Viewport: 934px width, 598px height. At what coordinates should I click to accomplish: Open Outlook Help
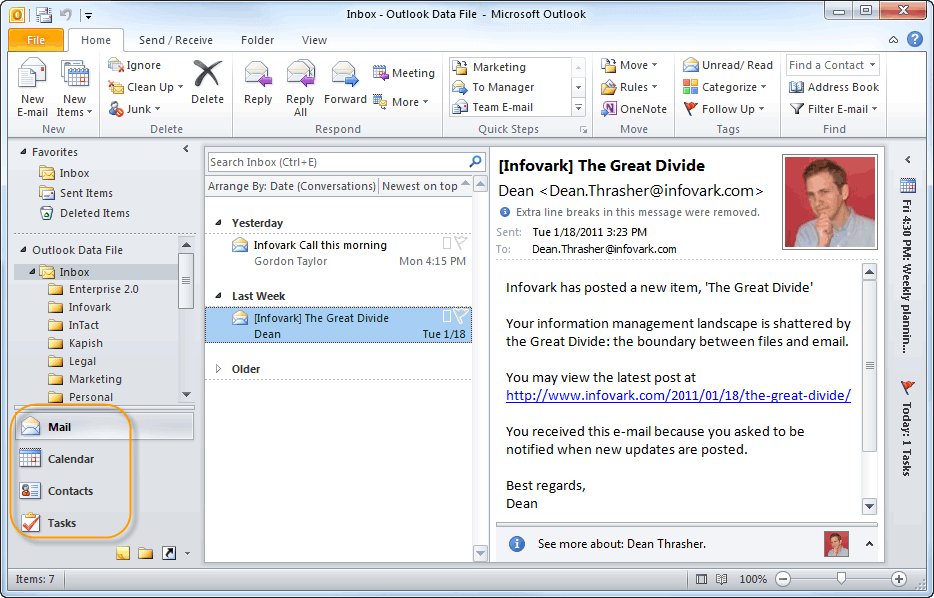914,39
